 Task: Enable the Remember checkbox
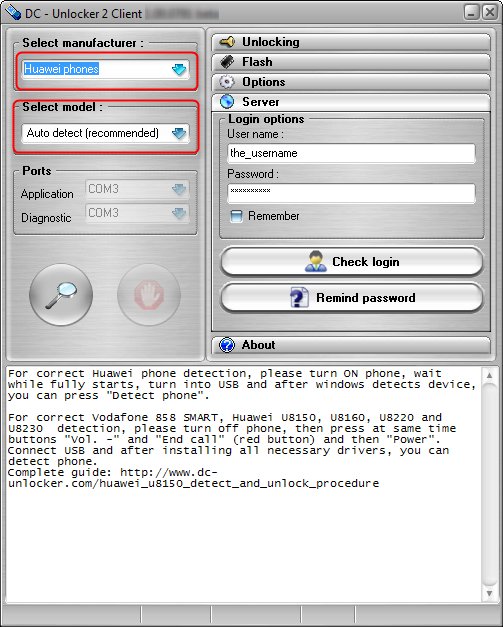click(x=236, y=216)
